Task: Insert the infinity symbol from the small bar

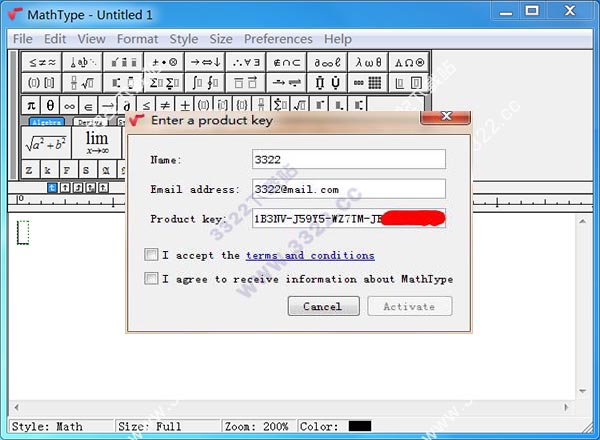Action: point(69,105)
